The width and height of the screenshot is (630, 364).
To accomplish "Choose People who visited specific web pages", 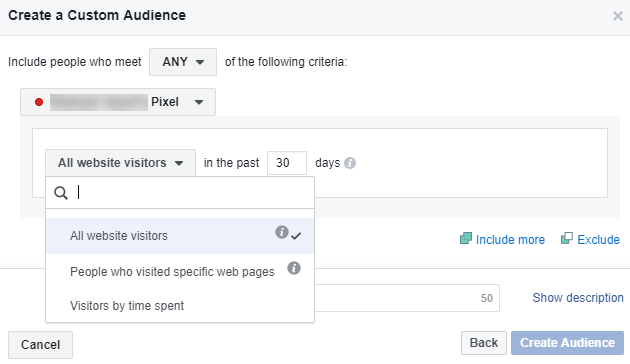I will pyautogui.click(x=180, y=272).
